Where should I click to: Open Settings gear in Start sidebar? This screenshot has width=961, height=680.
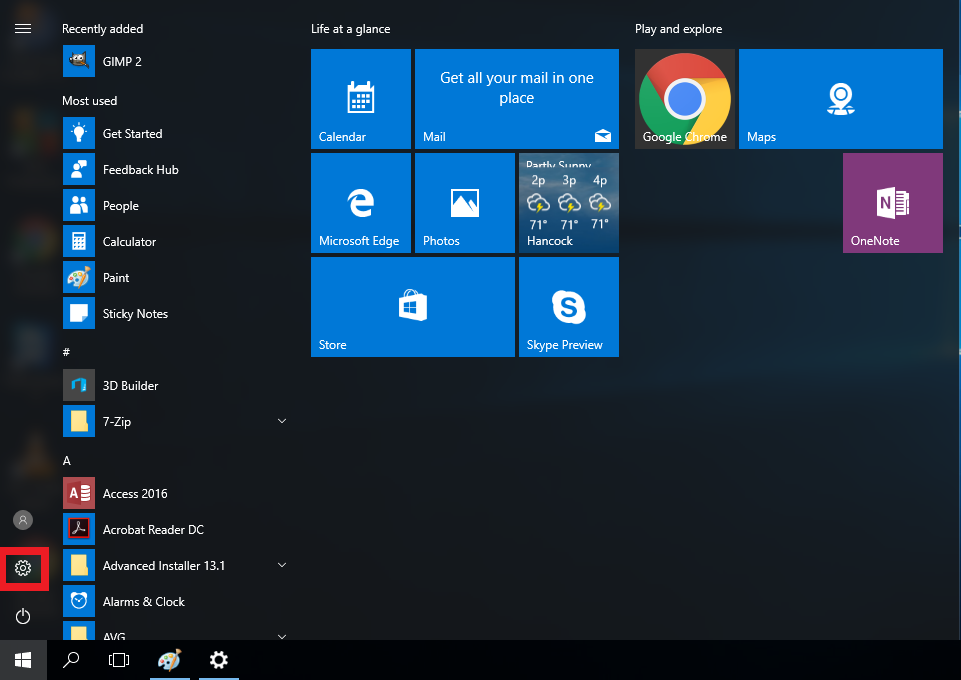(x=23, y=569)
